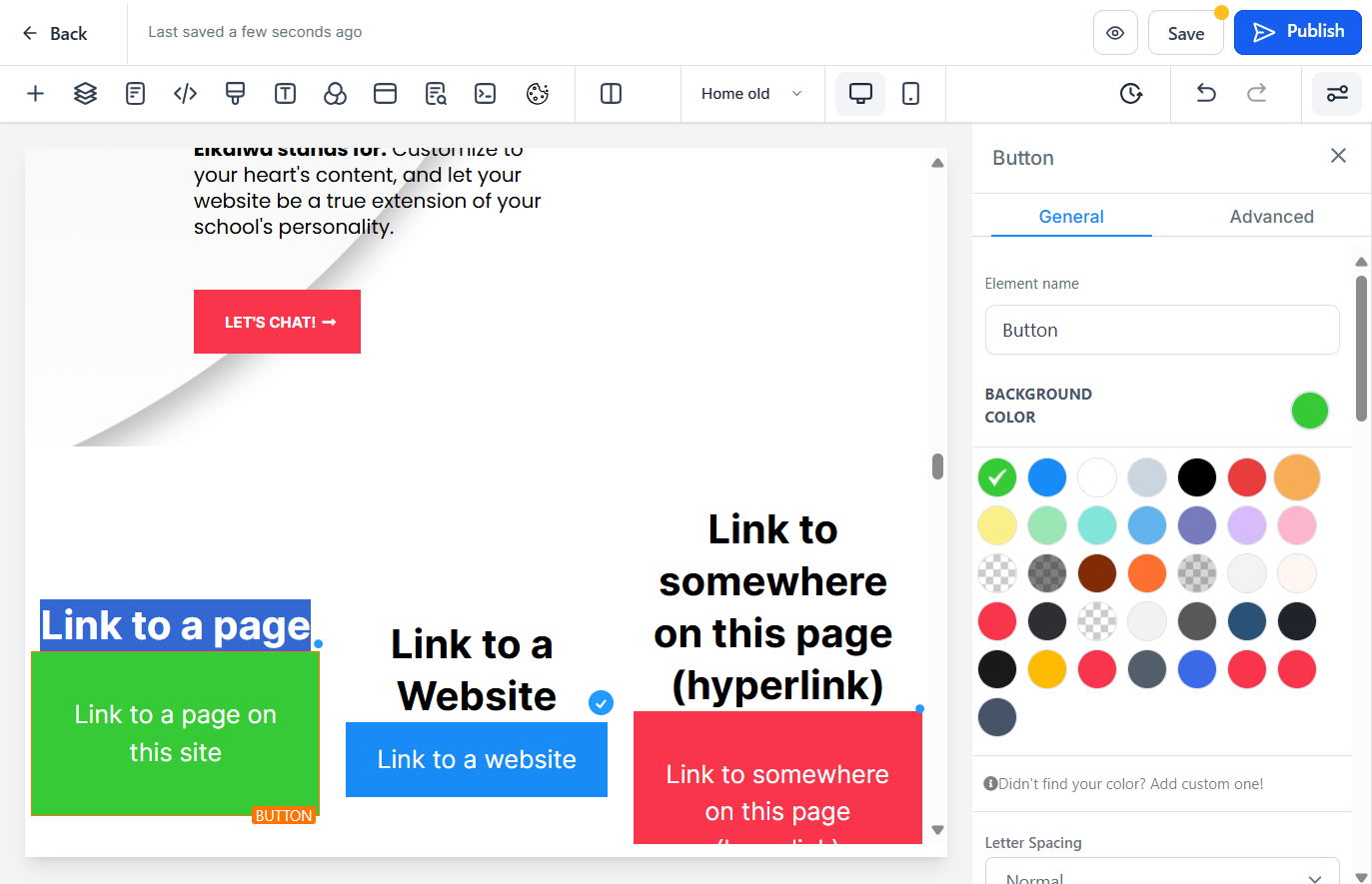Open the Home old page dropdown
The width and height of the screenshot is (1372, 884).
tap(752, 94)
